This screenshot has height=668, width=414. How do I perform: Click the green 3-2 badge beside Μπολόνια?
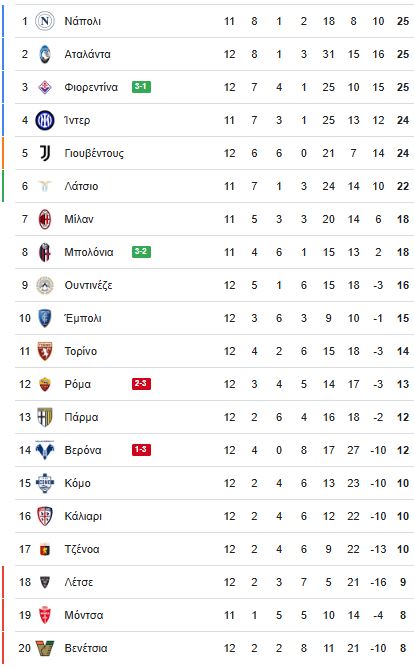141,251
